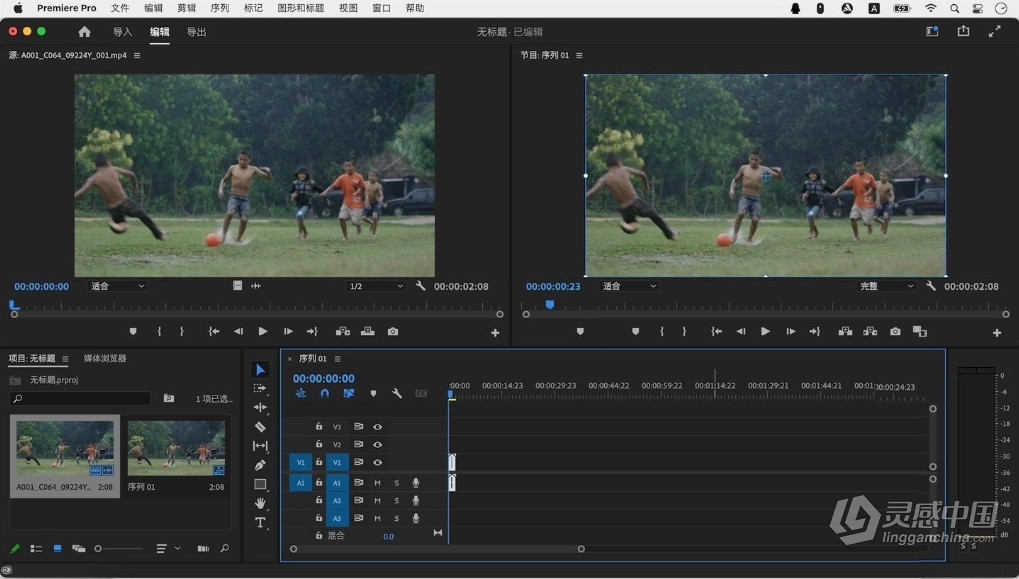Switch to 媒体浏览器 tab
This screenshot has width=1019, height=579.
tap(105, 359)
